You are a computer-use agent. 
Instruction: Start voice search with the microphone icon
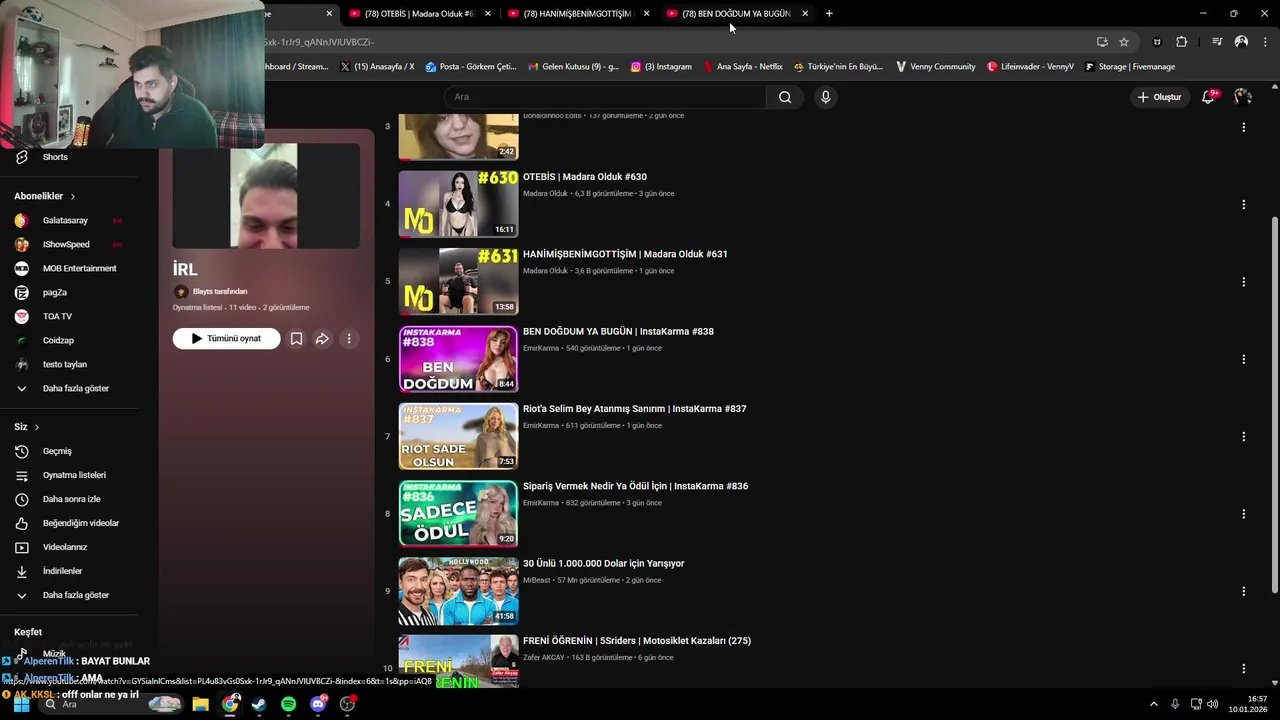[825, 97]
